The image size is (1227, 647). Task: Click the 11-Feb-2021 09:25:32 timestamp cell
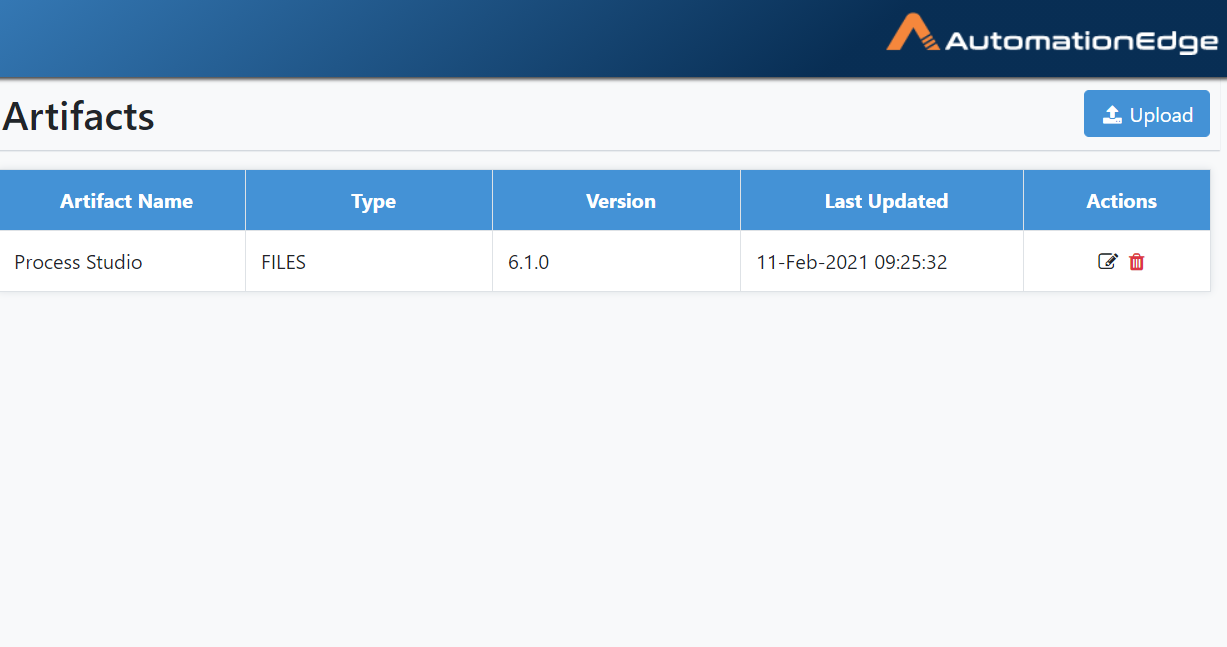(882, 262)
